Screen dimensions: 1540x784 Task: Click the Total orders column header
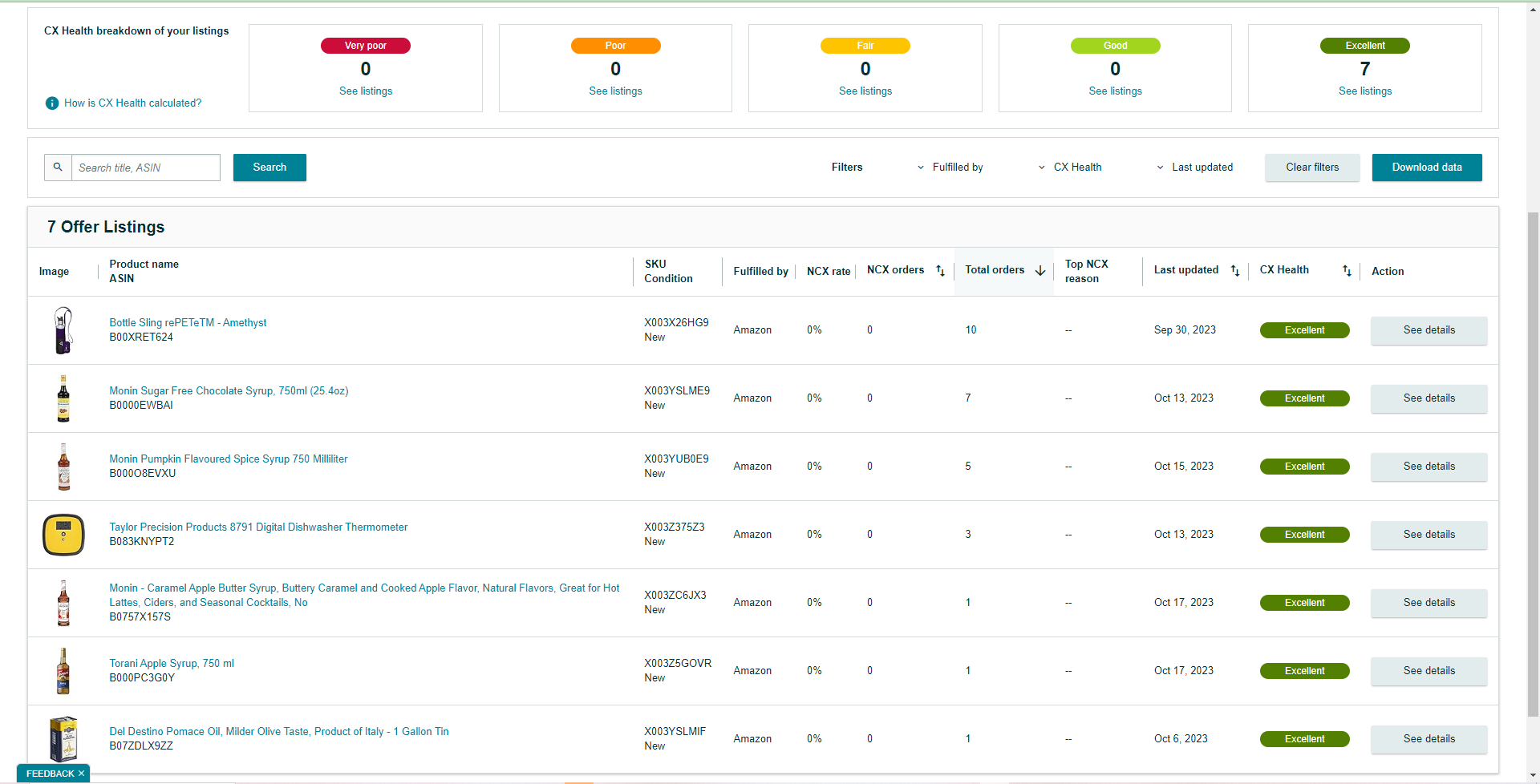pyautogui.click(x=995, y=270)
